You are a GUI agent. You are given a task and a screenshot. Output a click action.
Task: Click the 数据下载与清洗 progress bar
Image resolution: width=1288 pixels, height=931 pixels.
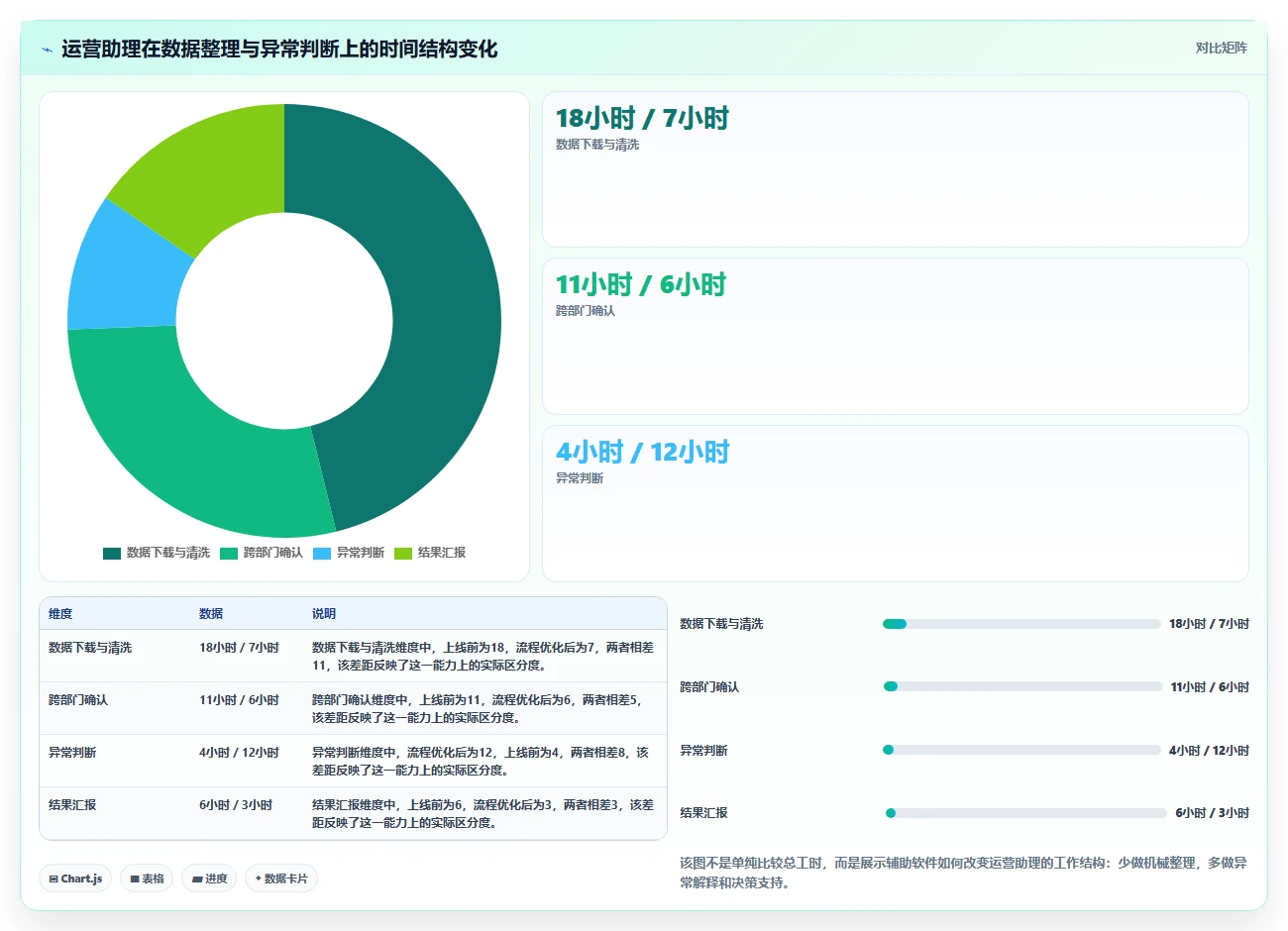1021,624
